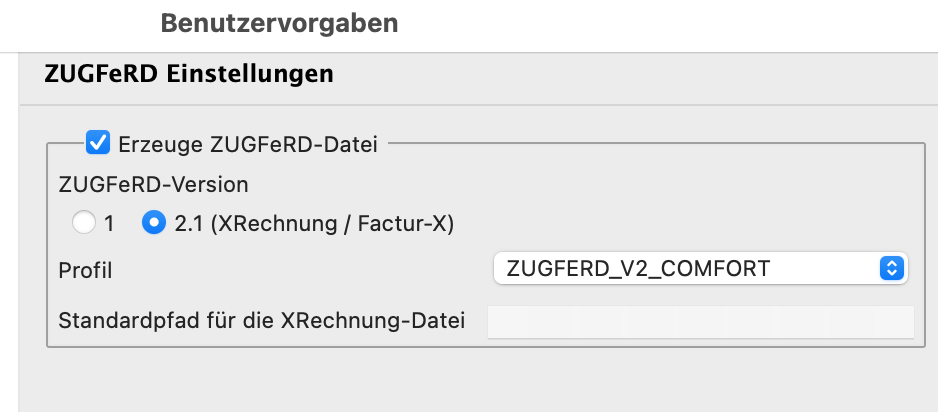Uncheck the Erzeuge ZUGFeRD-Datei checkbox
938x412 pixels.
98,144
